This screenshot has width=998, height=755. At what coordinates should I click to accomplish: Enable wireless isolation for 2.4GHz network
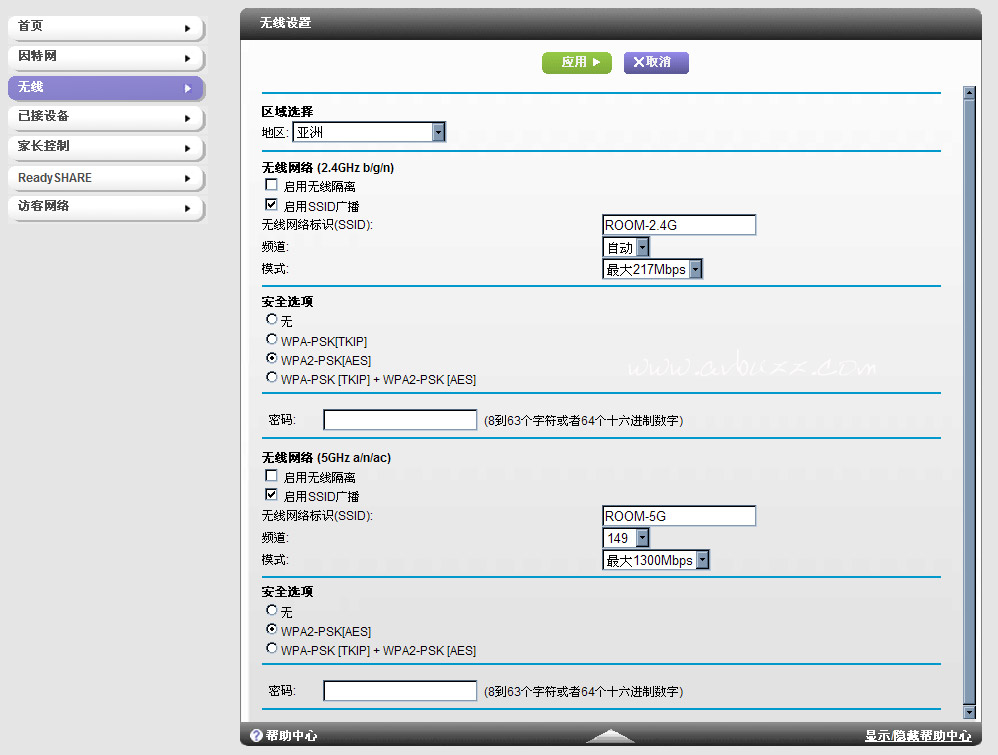click(271, 185)
